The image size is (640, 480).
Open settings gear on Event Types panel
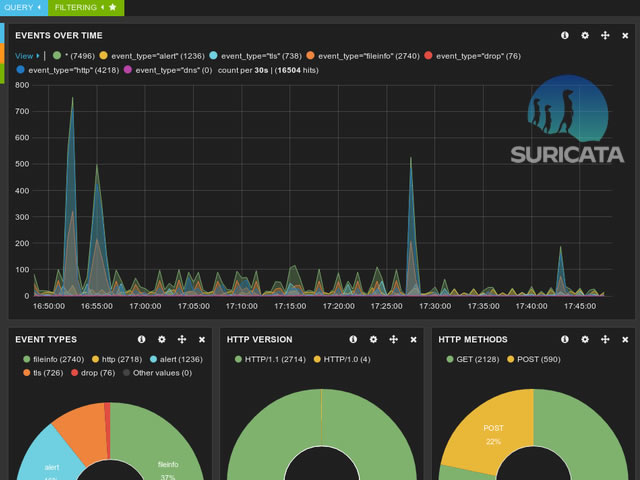tap(162, 339)
